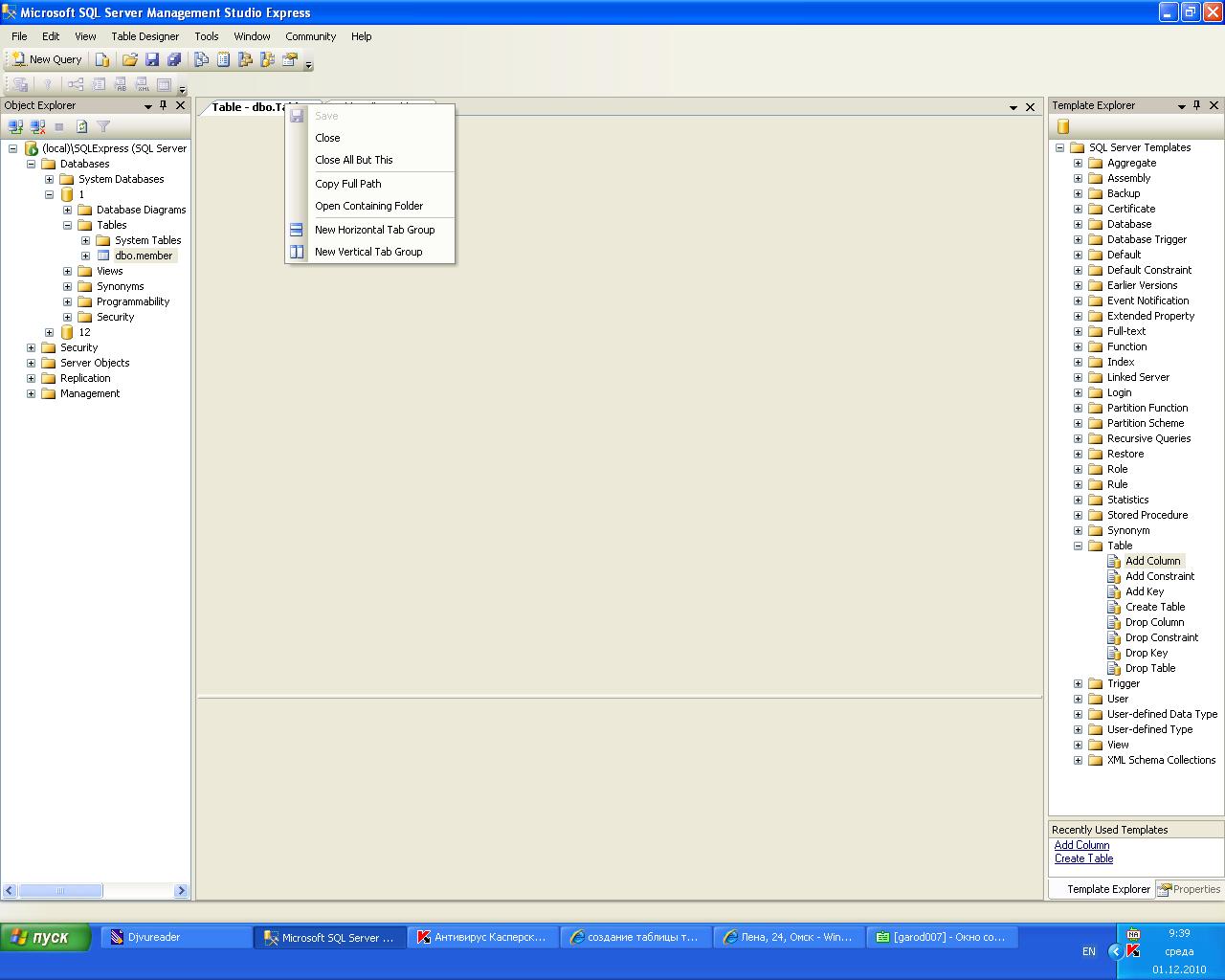Open the Standard toolbar options dropdown
The image size is (1225, 980).
pyautogui.click(x=308, y=65)
